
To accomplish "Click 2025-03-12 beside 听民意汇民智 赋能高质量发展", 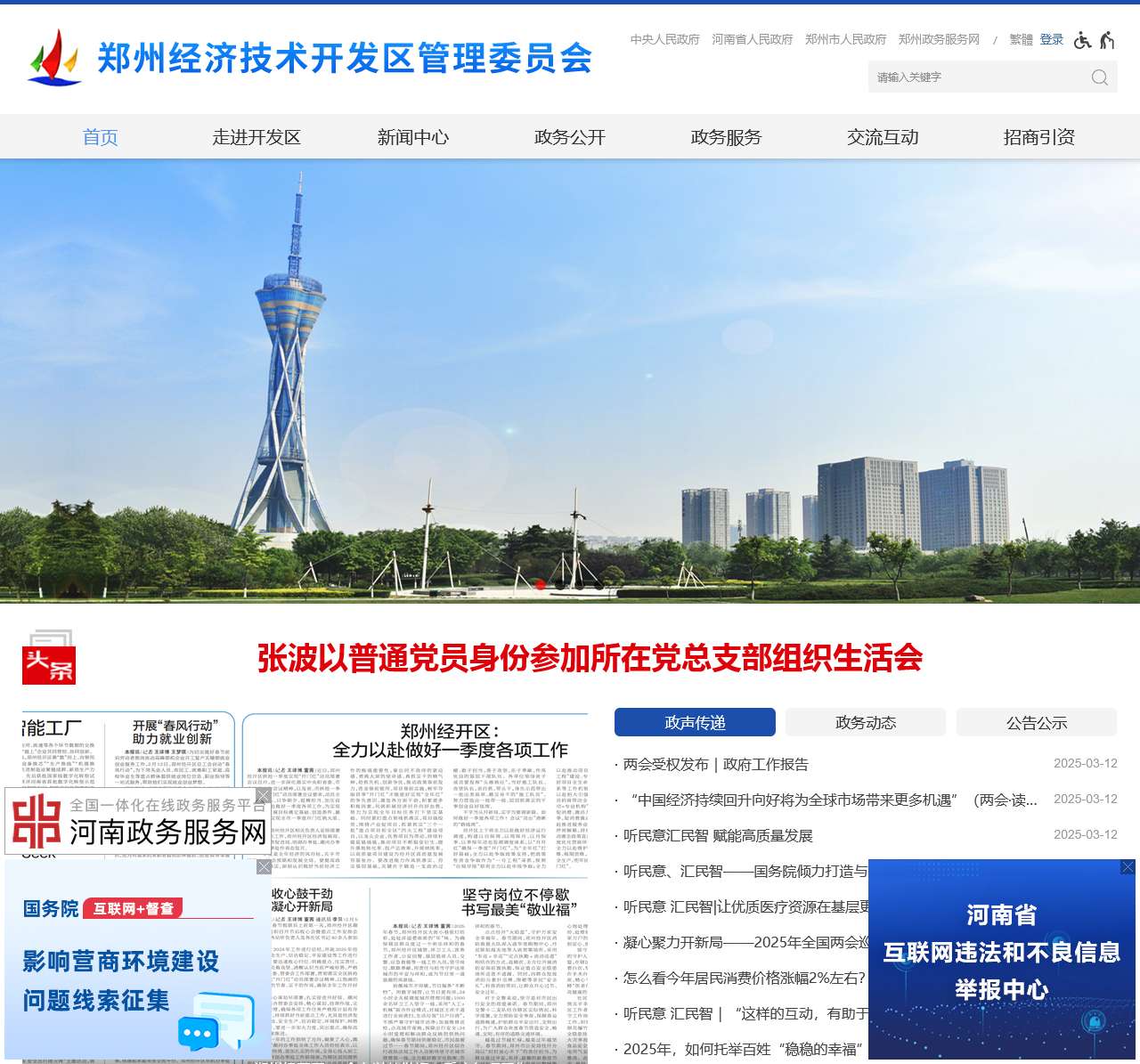I will 1085,834.
